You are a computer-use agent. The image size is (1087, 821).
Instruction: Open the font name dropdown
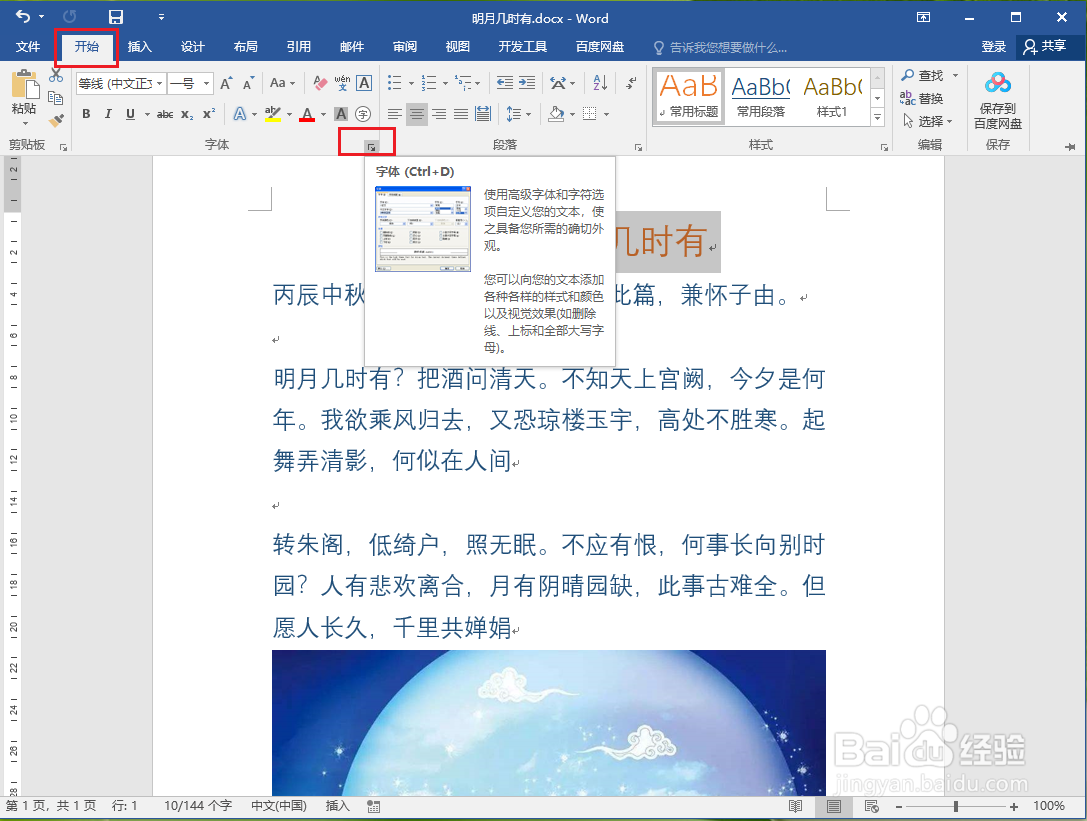pos(159,83)
